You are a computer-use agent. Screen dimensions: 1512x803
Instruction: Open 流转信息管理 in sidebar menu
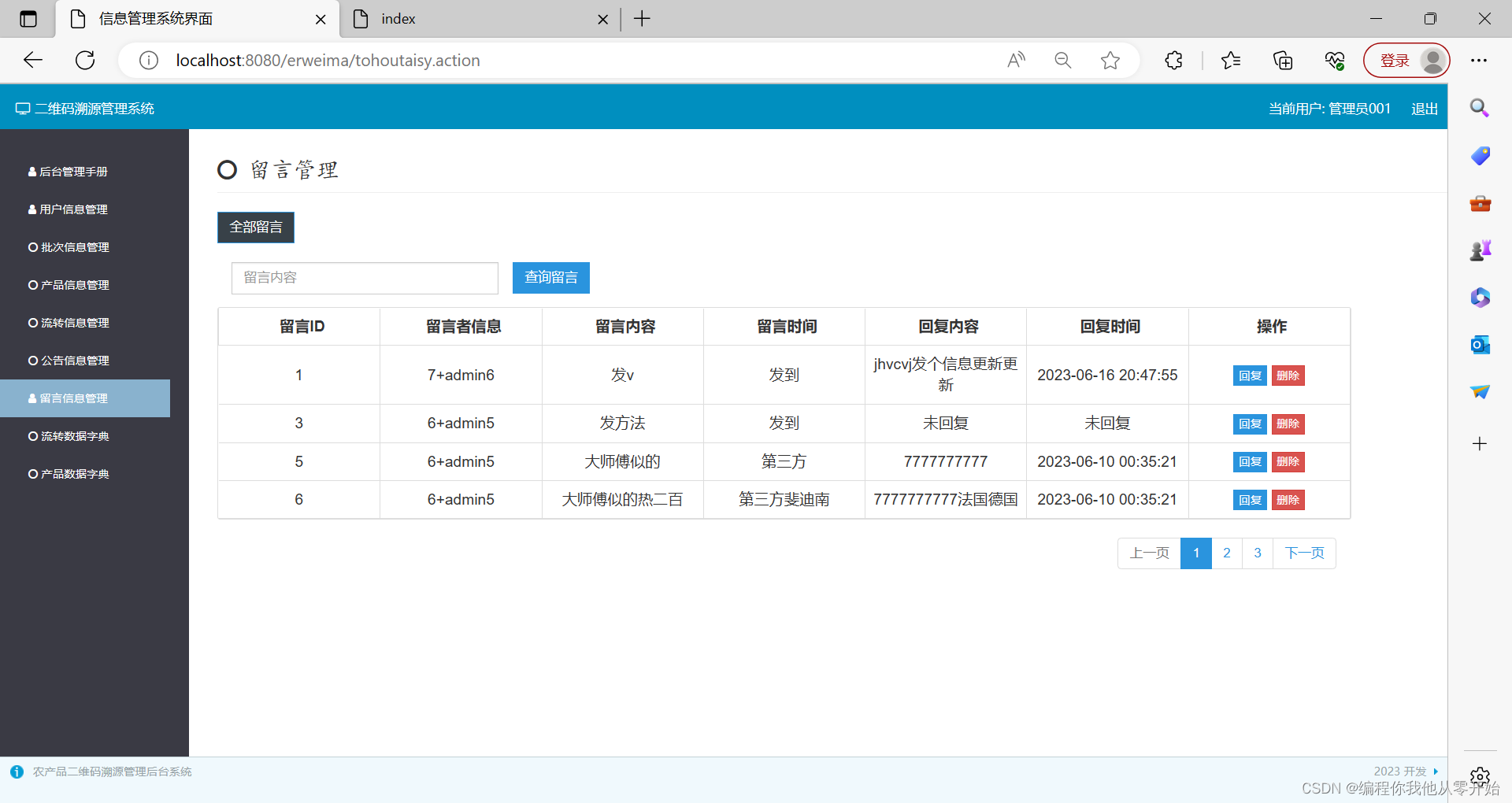tap(69, 323)
